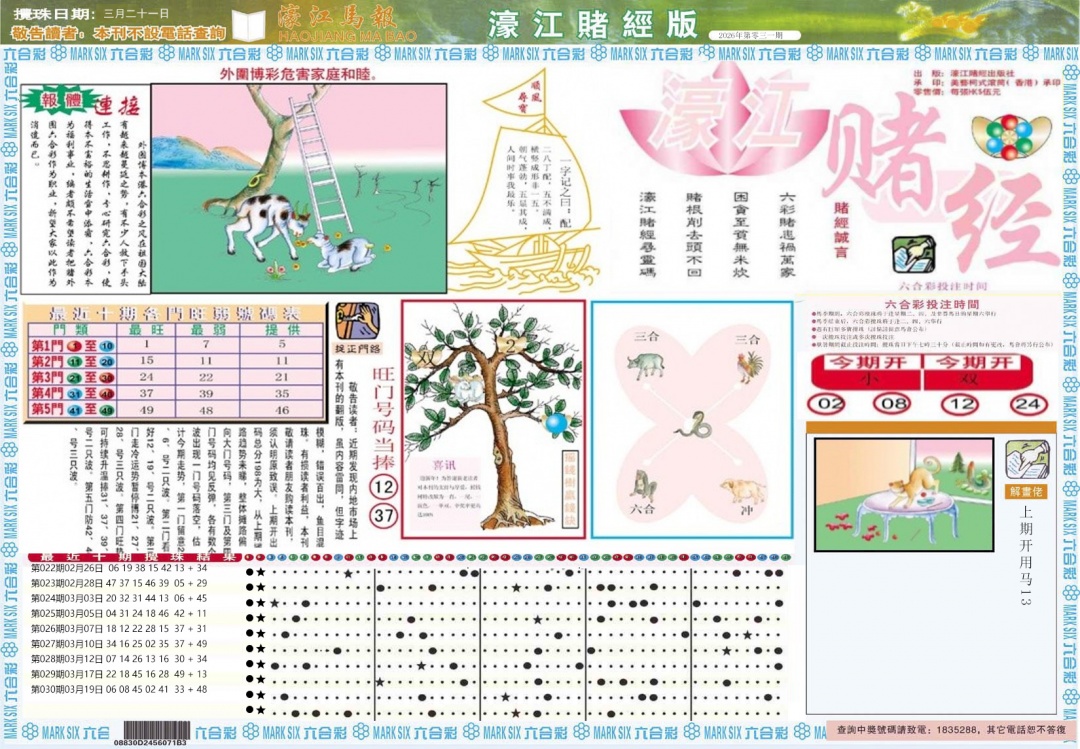Select the ox icon in the 三合 corner
Viewport: 1080px width, 749px height.
coord(646,366)
